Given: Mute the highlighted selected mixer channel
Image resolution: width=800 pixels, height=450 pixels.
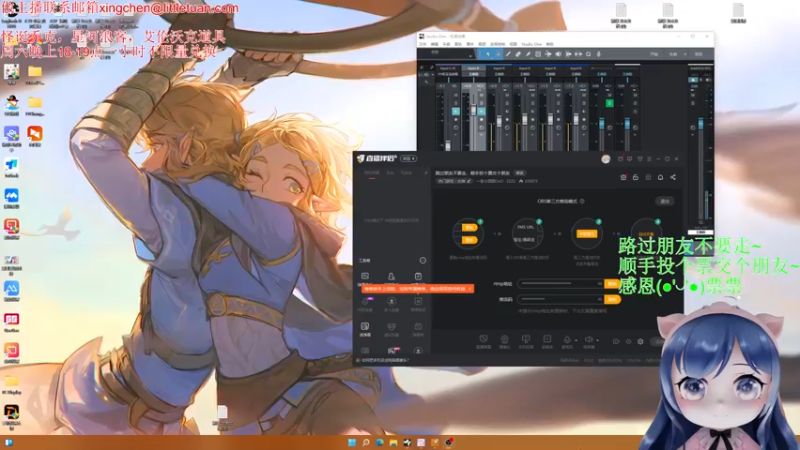Looking at the screenshot, I should coord(481,95).
